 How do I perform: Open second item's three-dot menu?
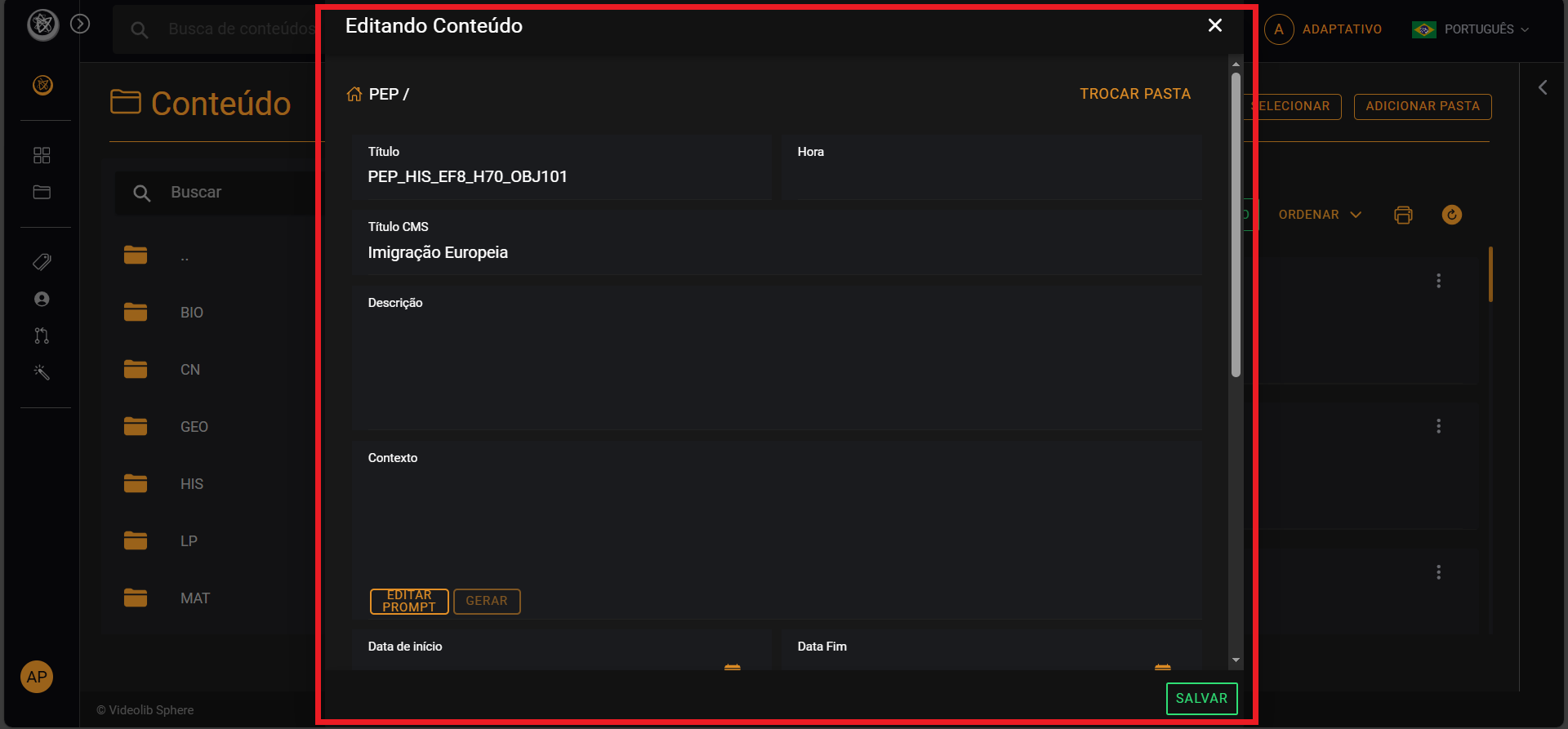pyautogui.click(x=1438, y=426)
